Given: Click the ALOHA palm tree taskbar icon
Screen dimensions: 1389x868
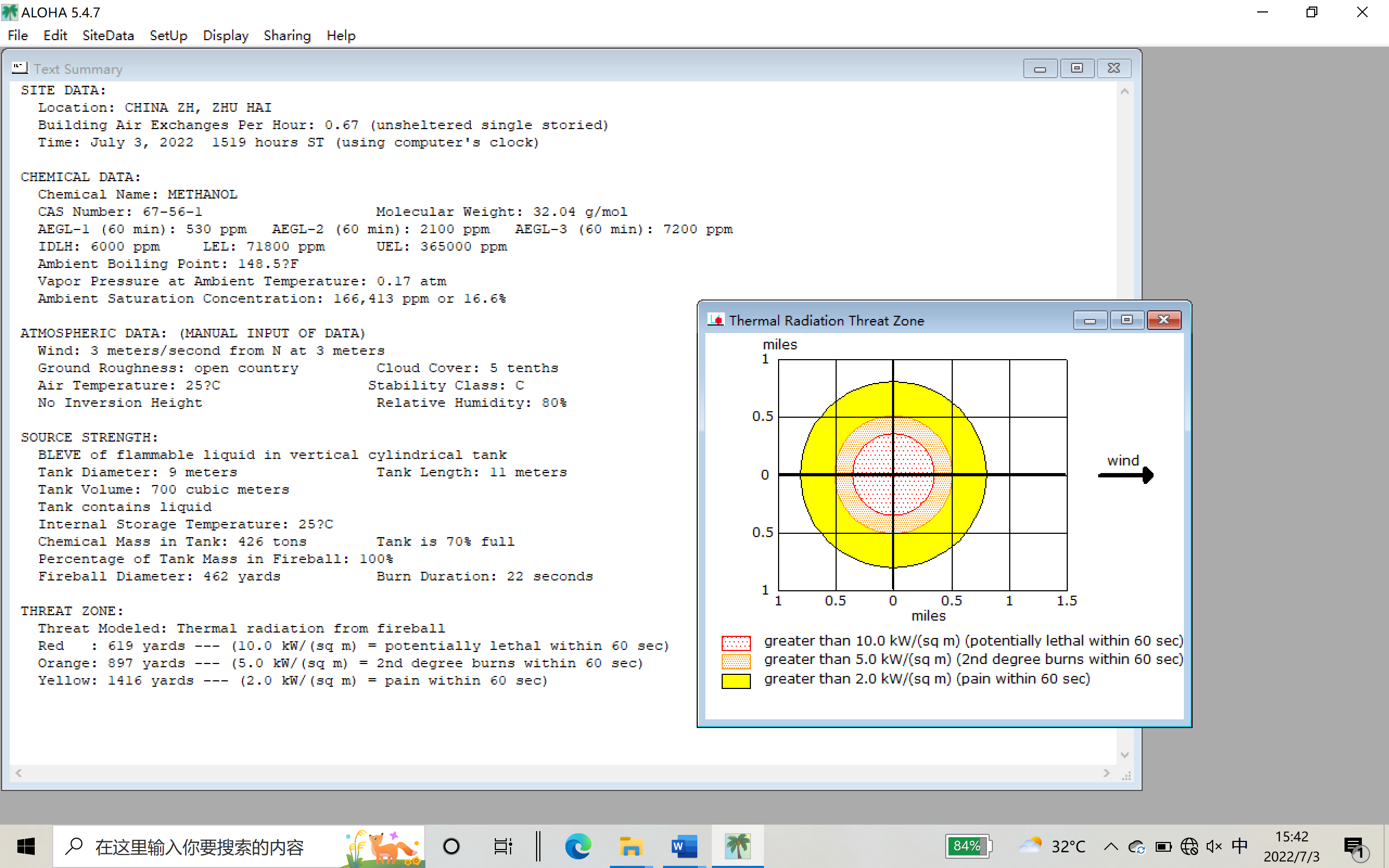Looking at the screenshot, I should click(x=737, y=846).
